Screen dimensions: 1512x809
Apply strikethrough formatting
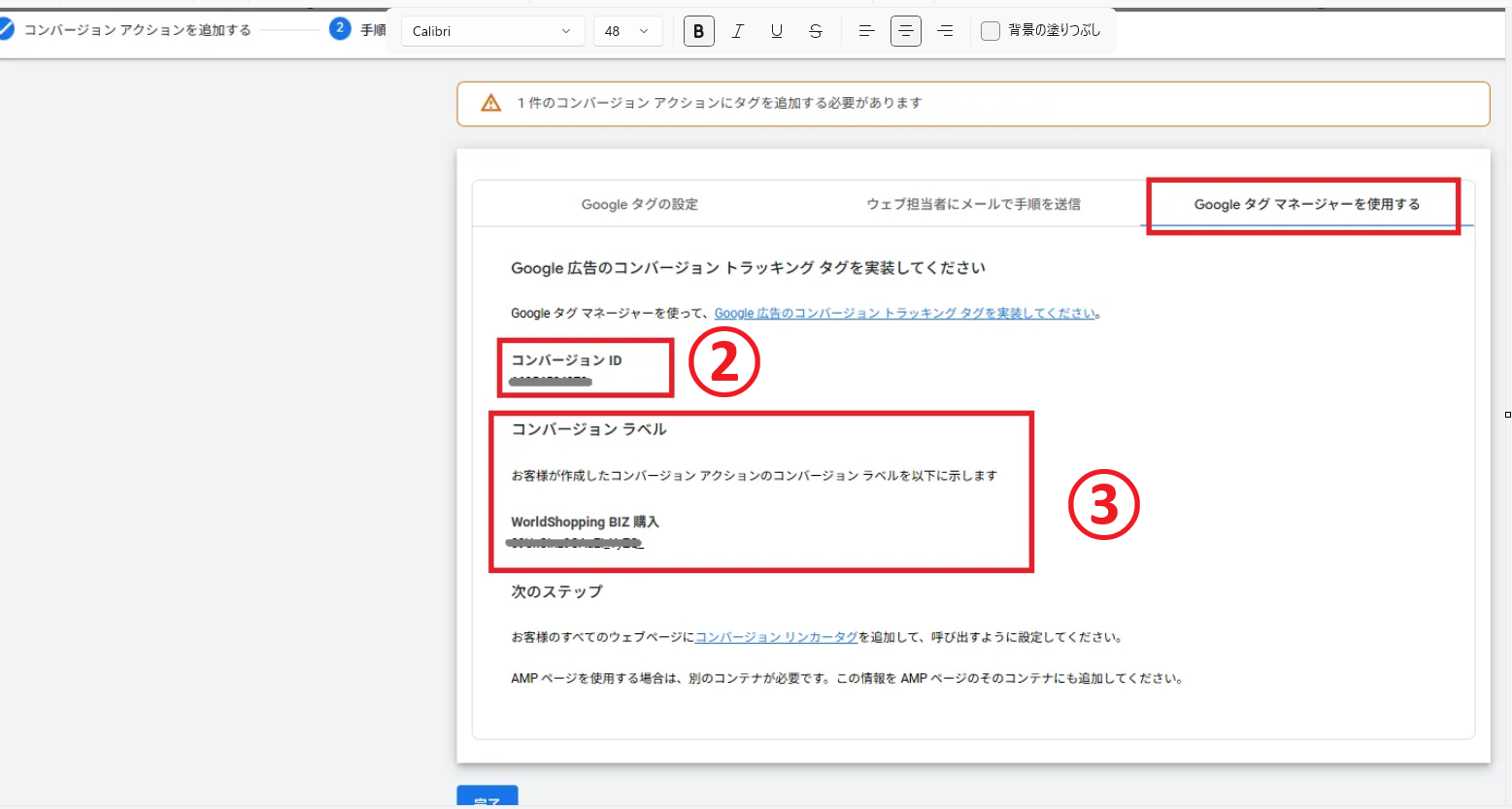tap(816, 31)
